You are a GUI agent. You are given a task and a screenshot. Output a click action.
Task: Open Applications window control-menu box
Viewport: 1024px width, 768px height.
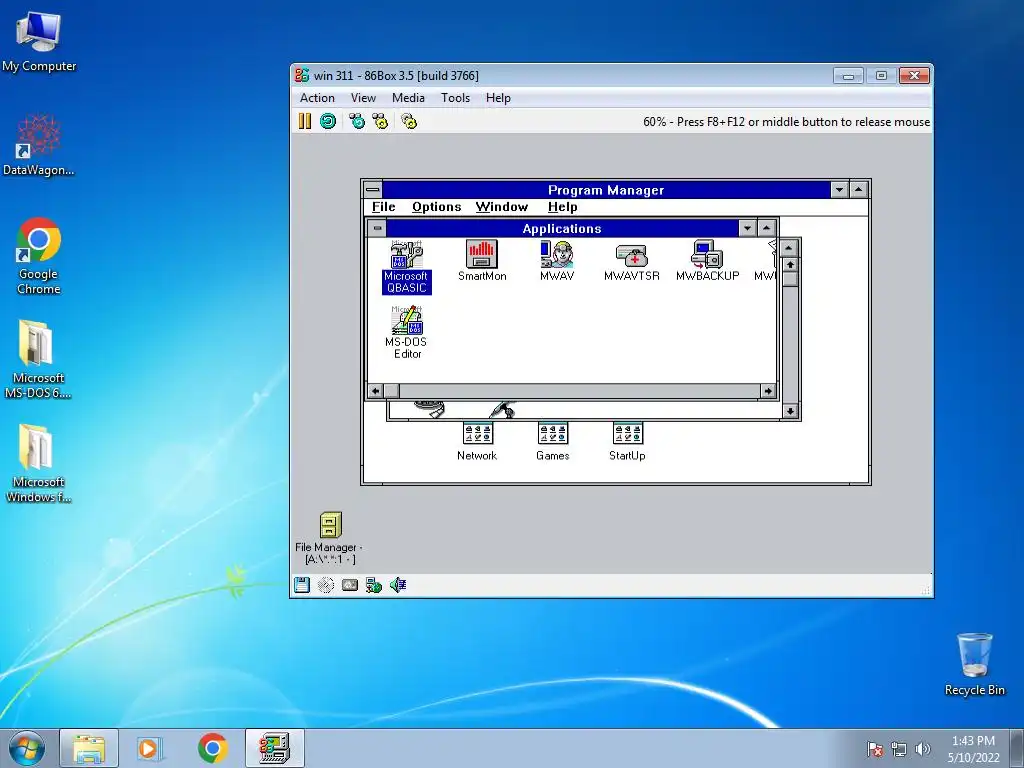(x=377, y=228)
